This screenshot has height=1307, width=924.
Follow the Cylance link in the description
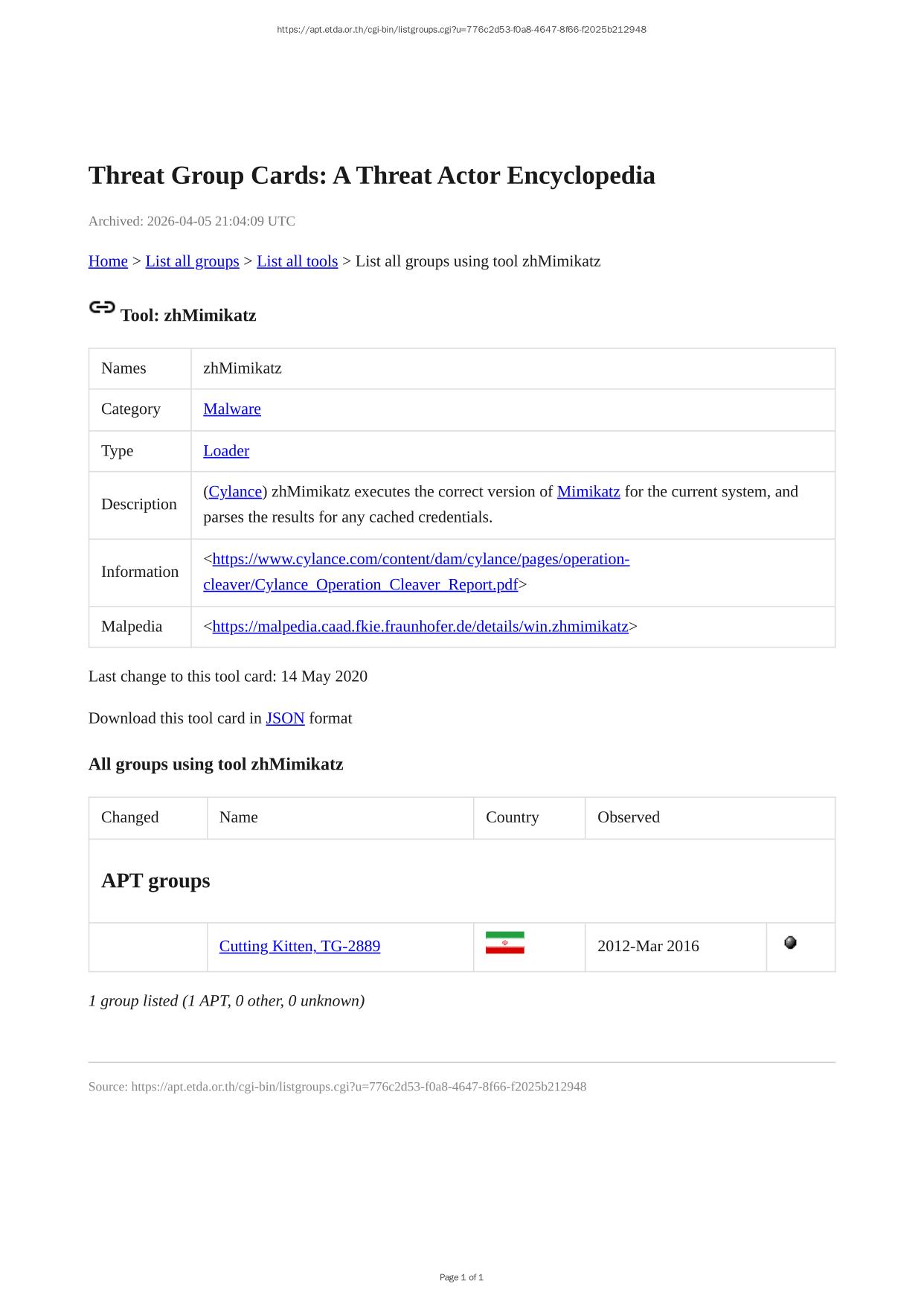(235, 492)
